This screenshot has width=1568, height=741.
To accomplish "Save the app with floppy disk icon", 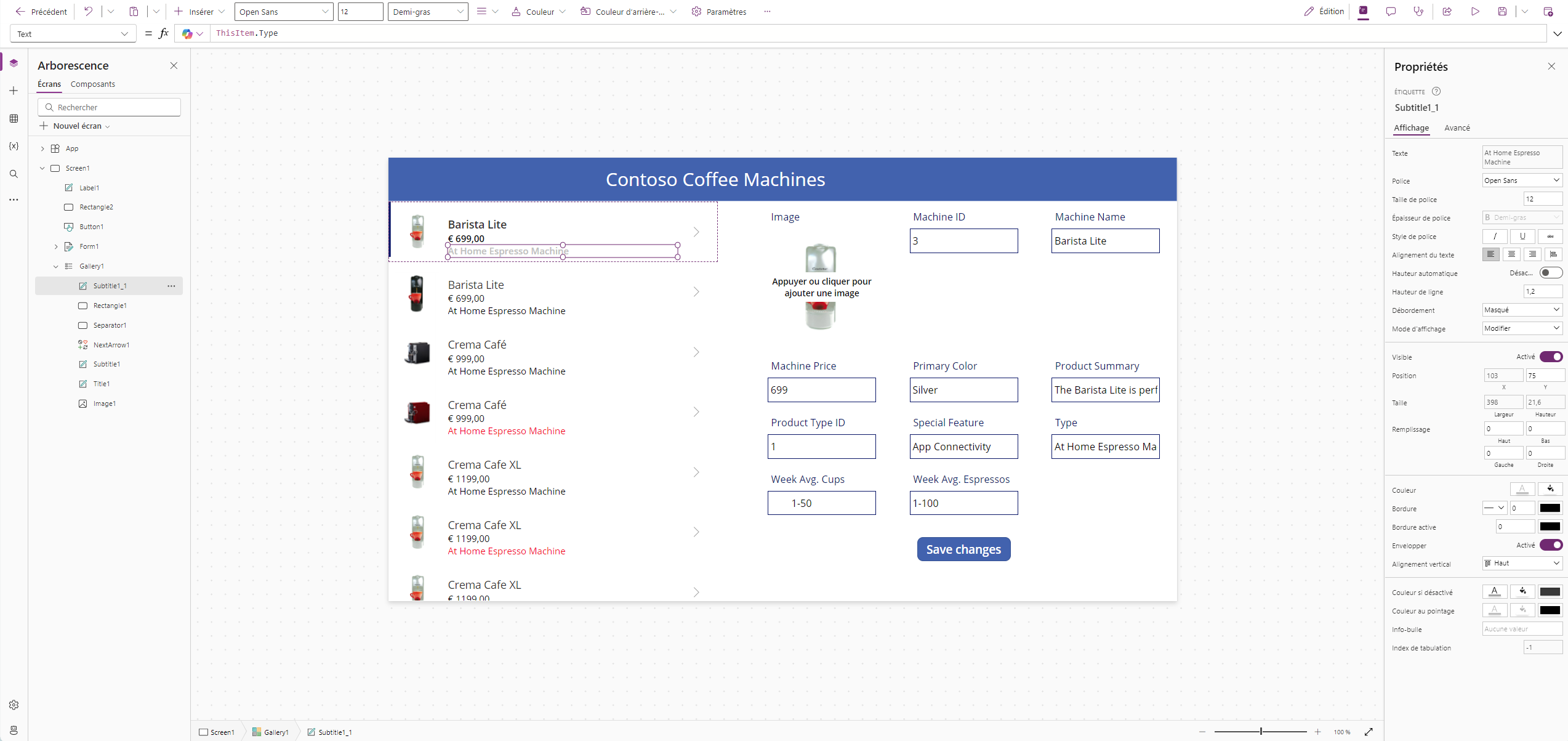I will 1502,11.
